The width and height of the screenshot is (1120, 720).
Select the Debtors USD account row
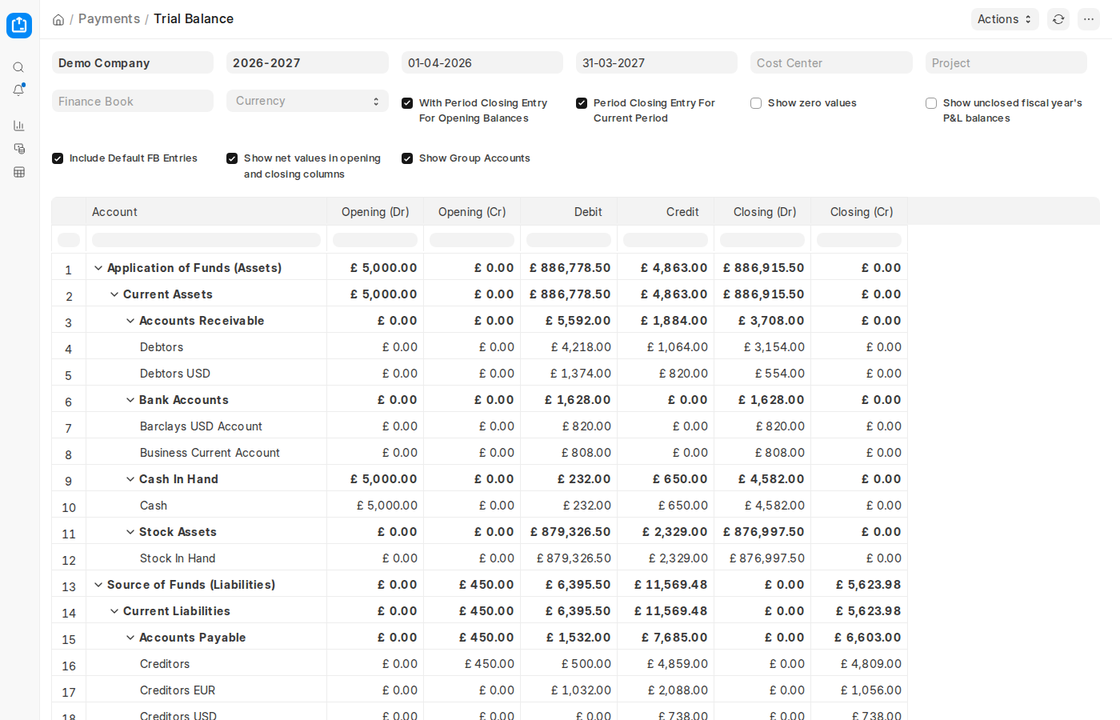pyautogui.click(x=479, y=374)
